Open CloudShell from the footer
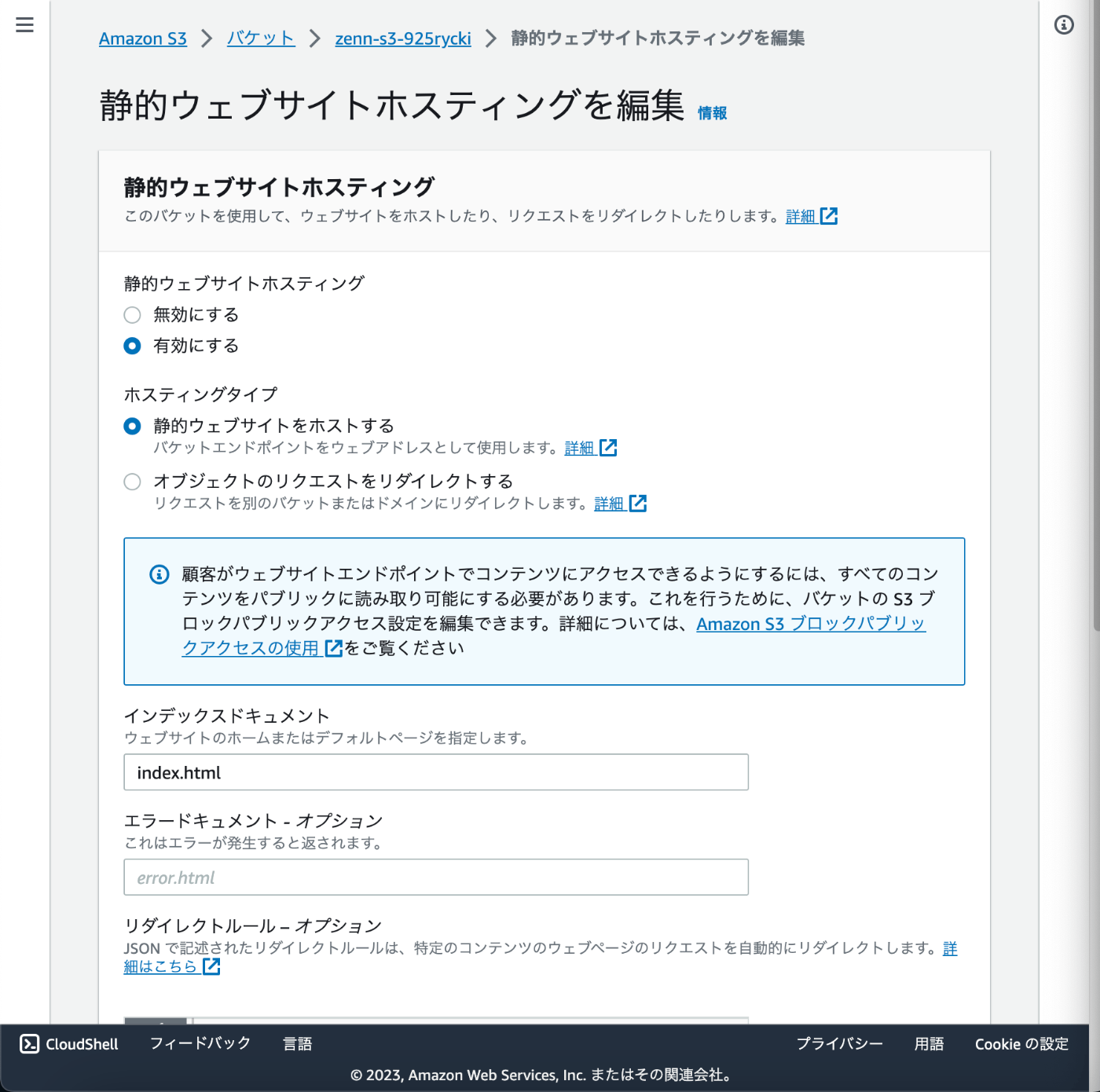 point(69,1044)
